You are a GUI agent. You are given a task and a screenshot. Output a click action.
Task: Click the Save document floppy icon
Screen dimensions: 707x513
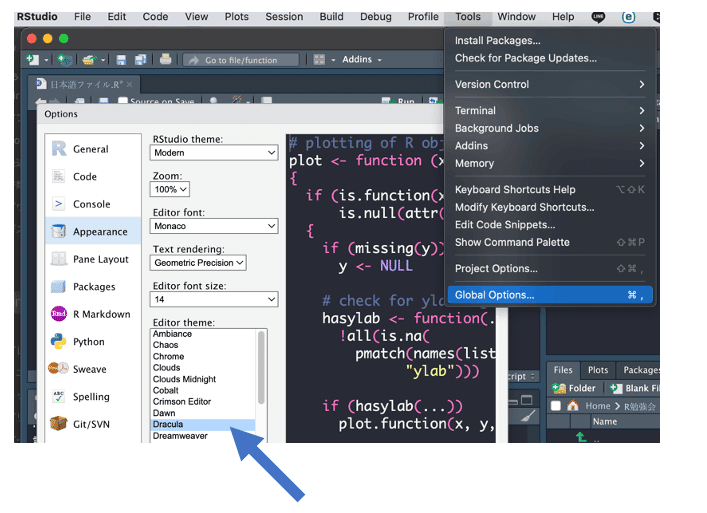pos(121,60)
